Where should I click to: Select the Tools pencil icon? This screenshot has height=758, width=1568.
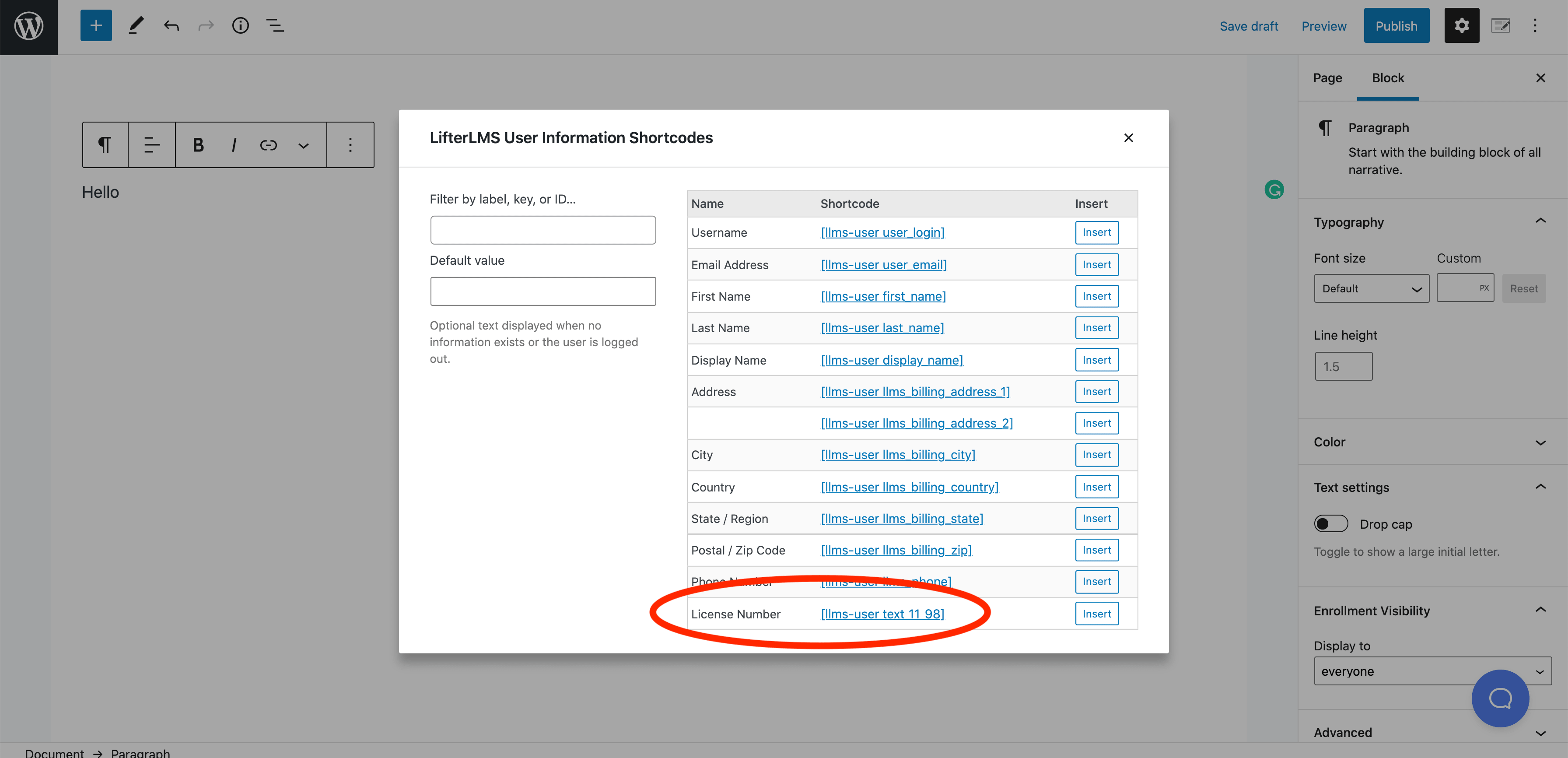point(136,25)
